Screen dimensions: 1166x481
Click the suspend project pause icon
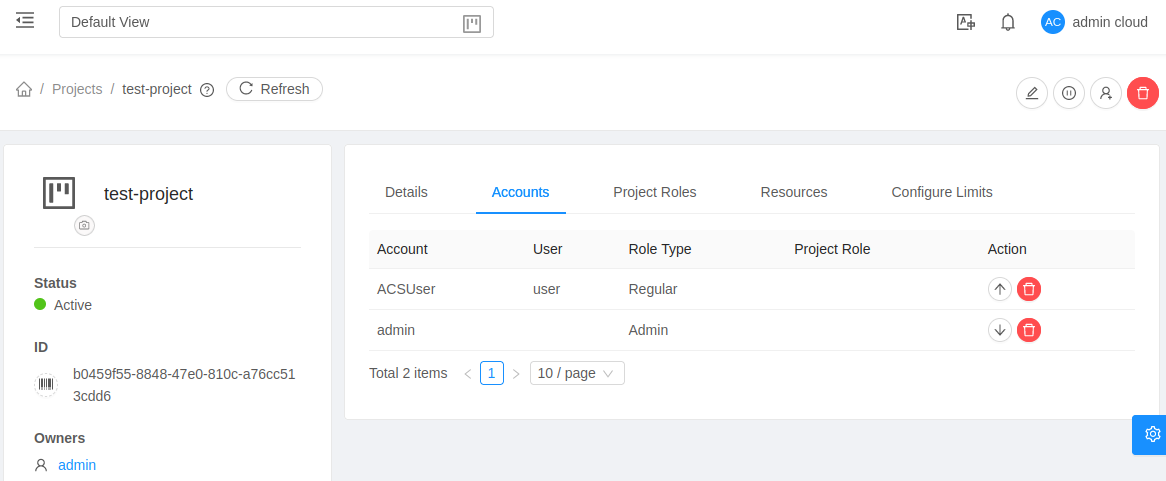pyautogui.click(x=1069, y=93)
